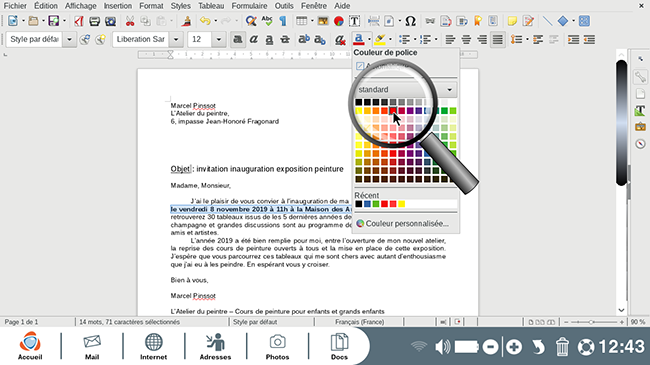Click Couleur personnalisée button

point(402,224)
